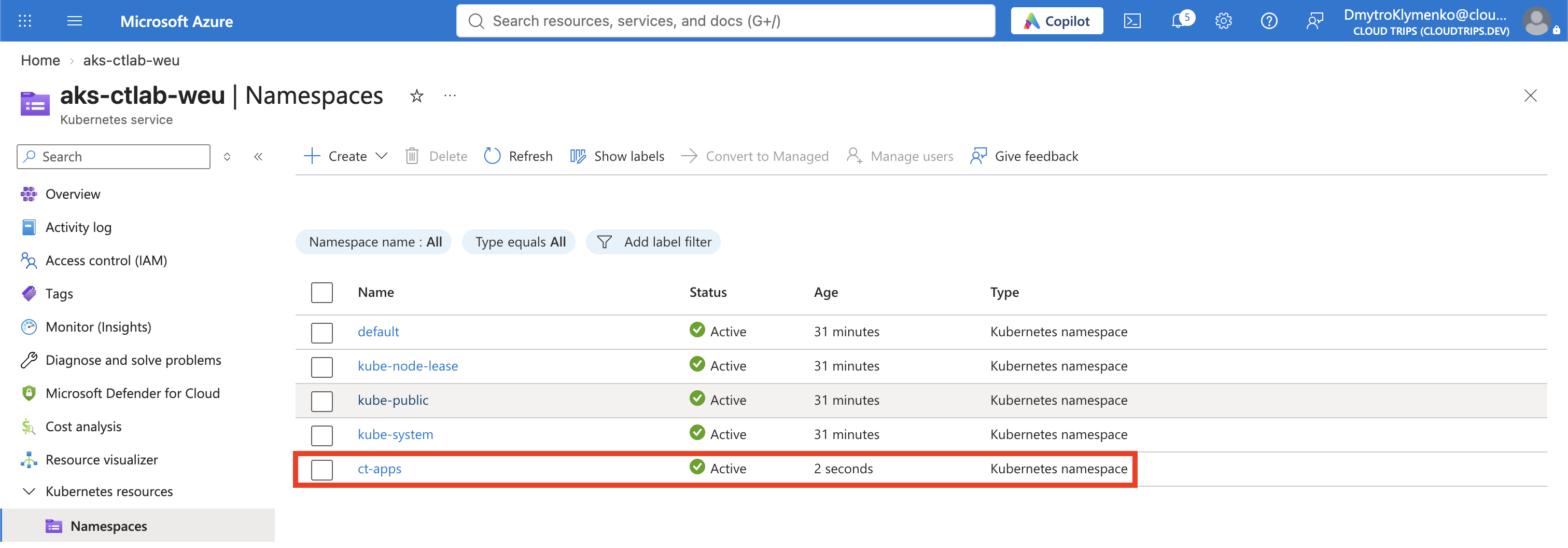The width and height of the screenshot is (1568, 548).
Task: Go to Overview in the sidebar
Action: click(73, 194)
